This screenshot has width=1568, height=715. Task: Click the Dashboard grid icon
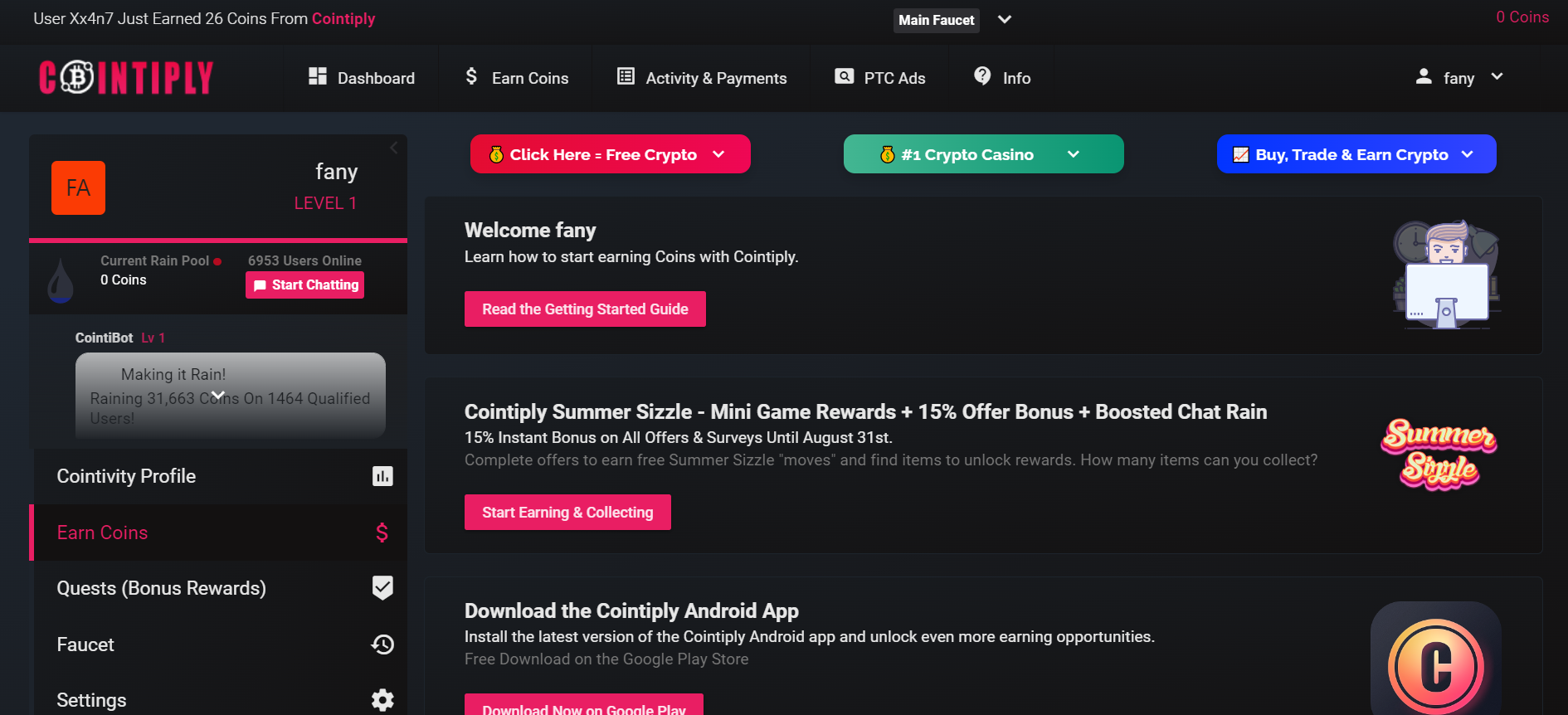click(318, 76)
